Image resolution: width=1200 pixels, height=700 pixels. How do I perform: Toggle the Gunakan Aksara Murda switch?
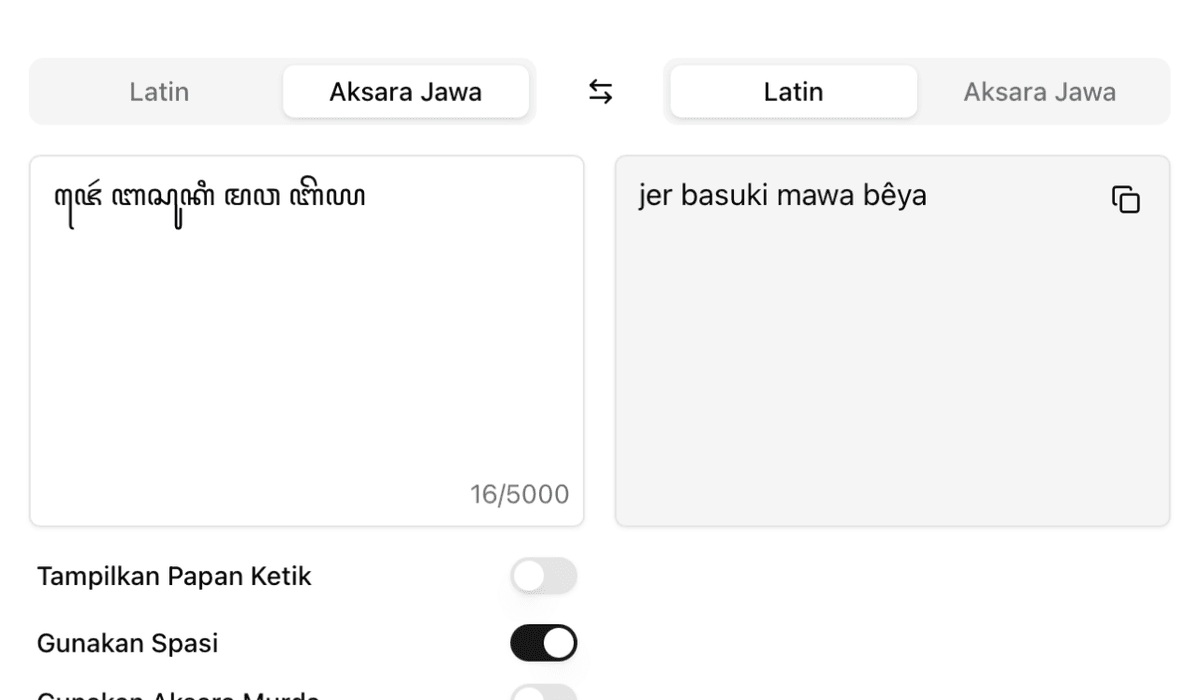(543, 694)
